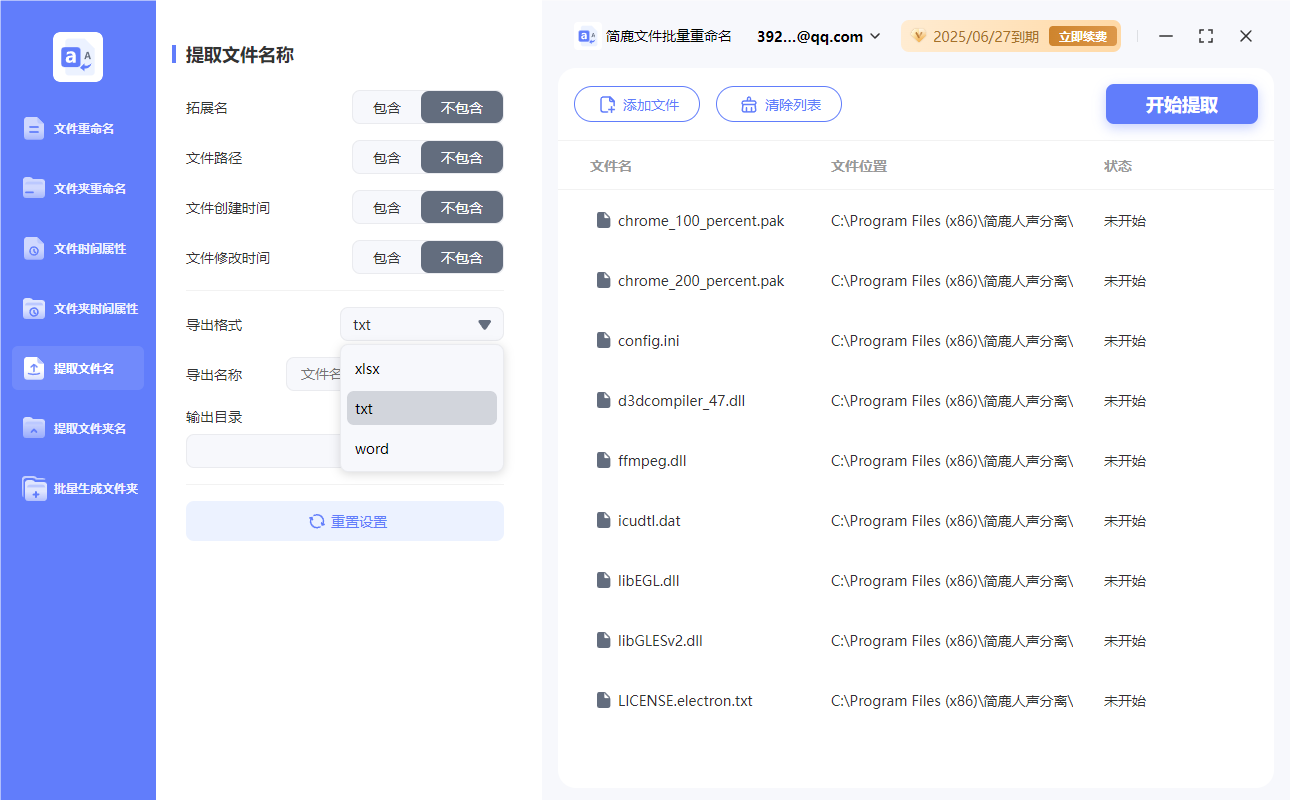Set 文件创建时间 to 不包含

pos(461,207)
